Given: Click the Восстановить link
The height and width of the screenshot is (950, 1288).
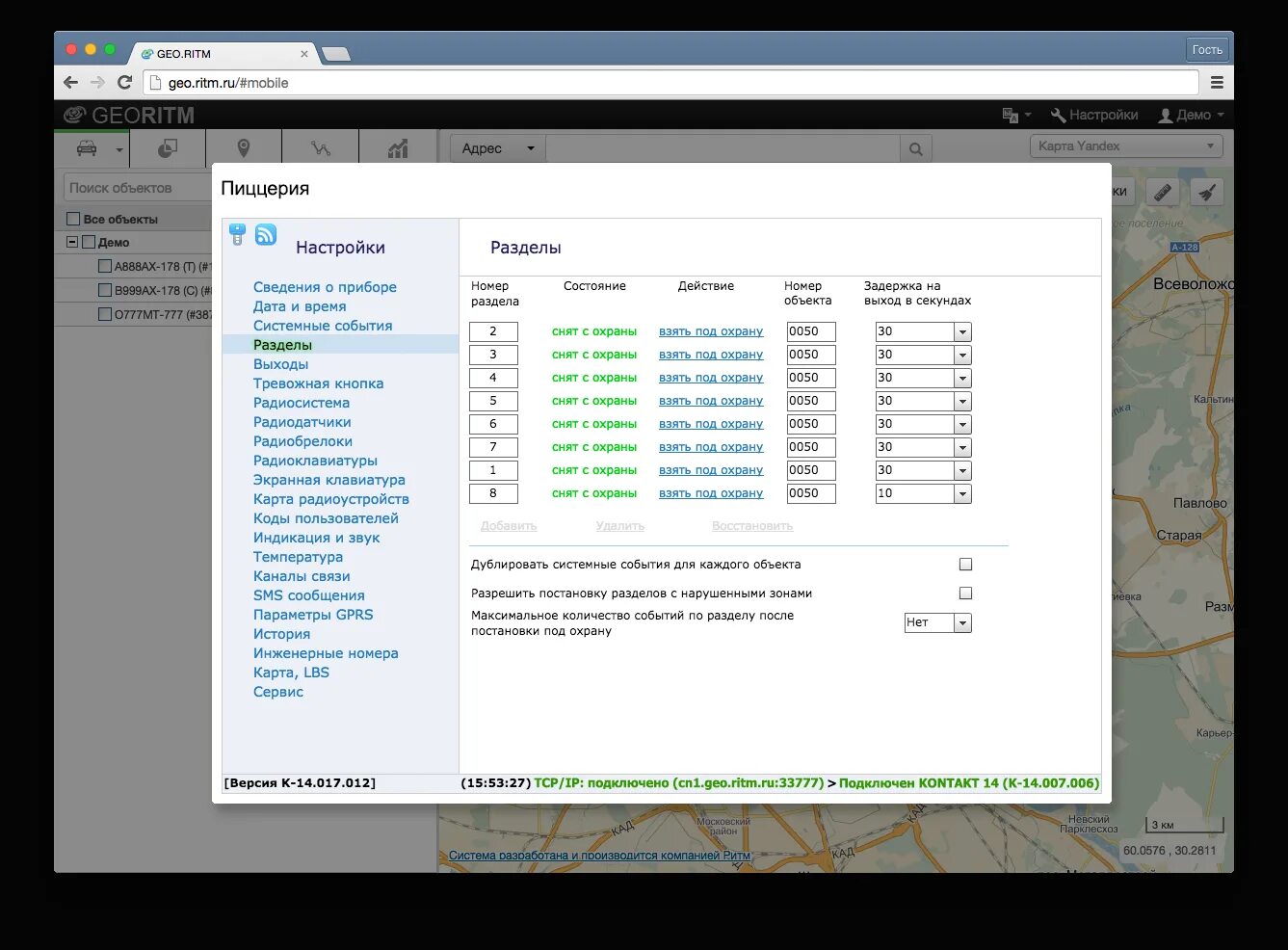Looking at the screenshot, I should click(752, 526).
